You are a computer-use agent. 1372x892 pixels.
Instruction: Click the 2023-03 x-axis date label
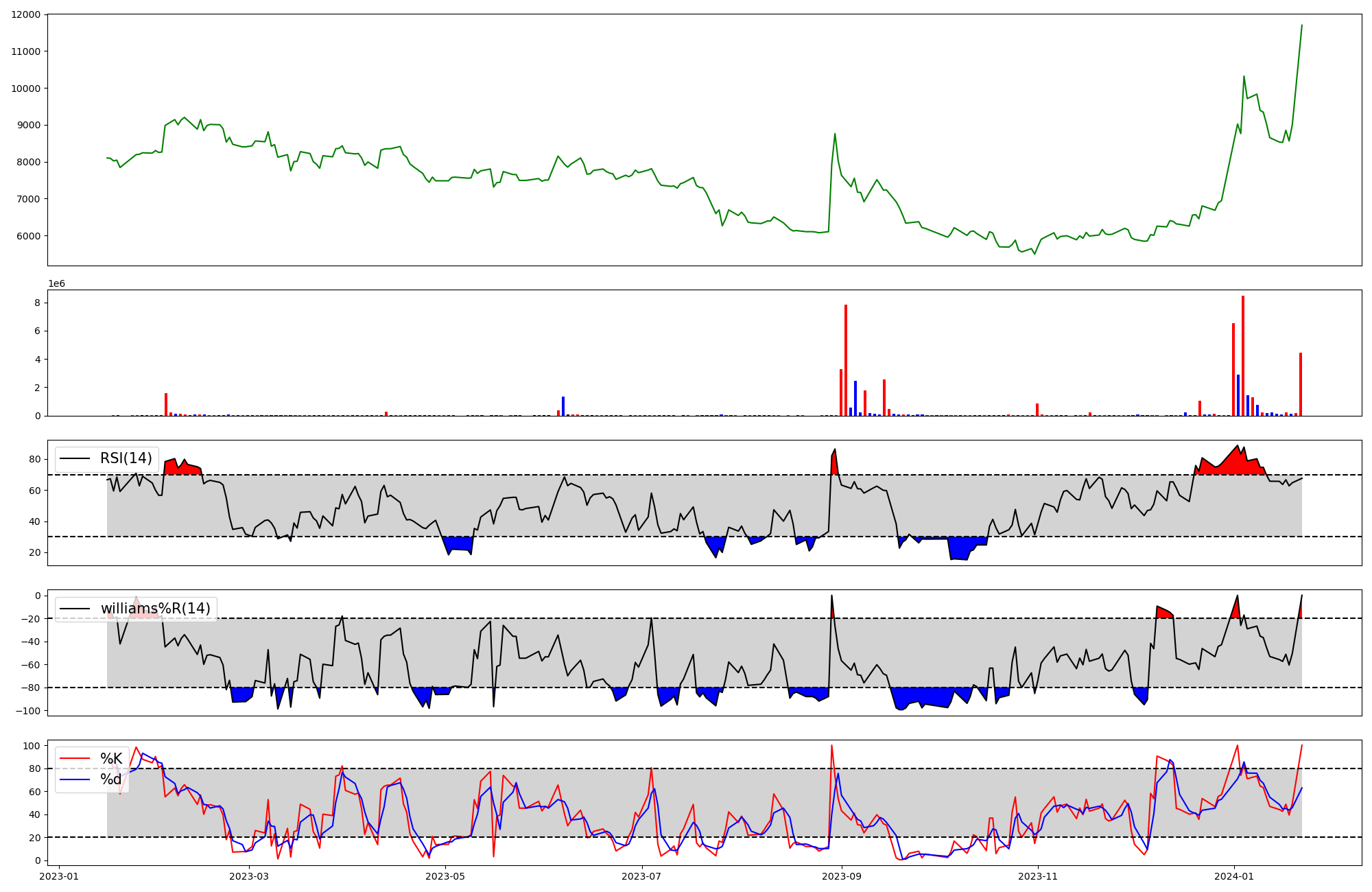coord(249,876)
